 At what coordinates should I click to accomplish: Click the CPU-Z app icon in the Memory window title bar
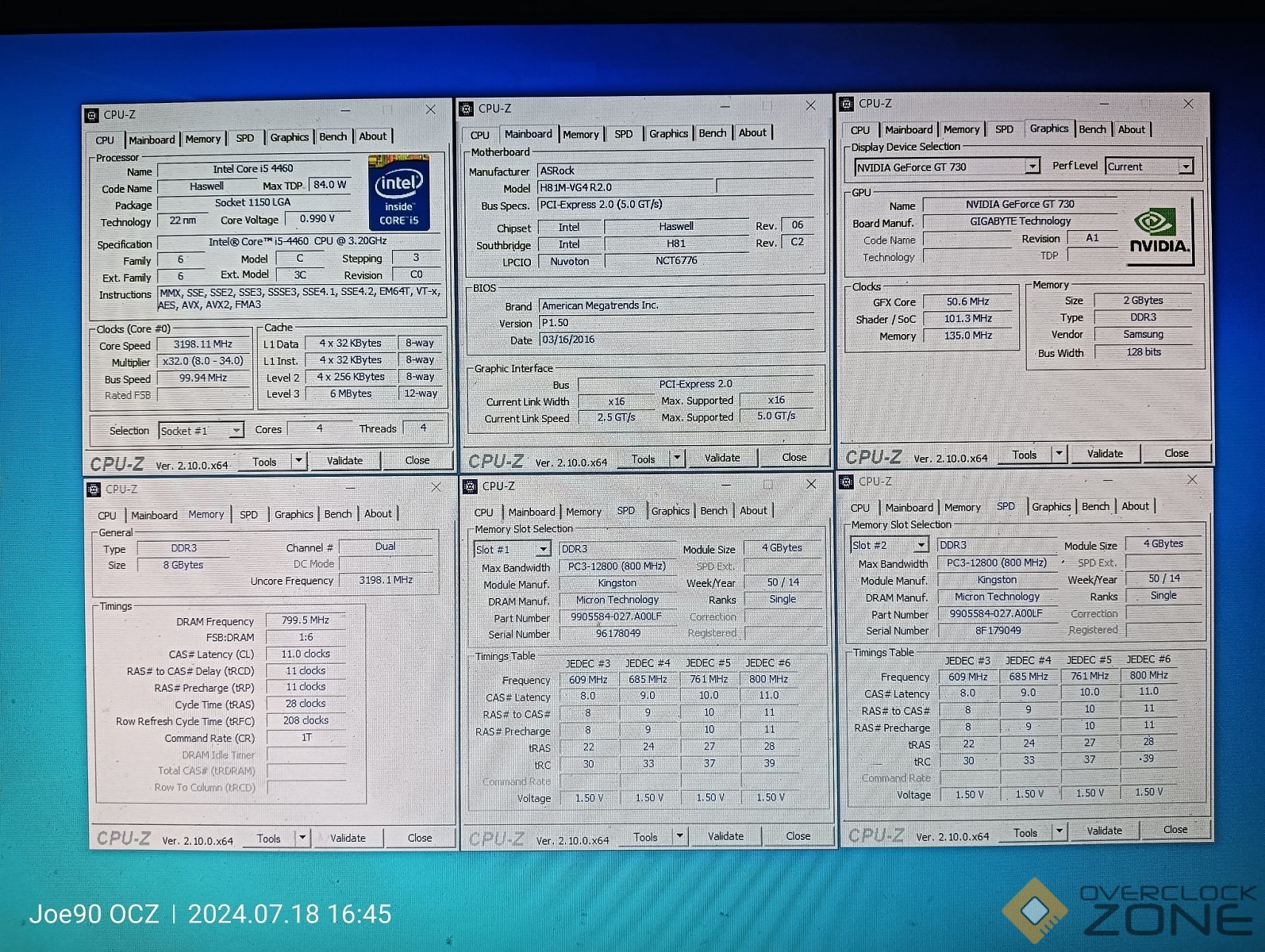click(94, 489)
